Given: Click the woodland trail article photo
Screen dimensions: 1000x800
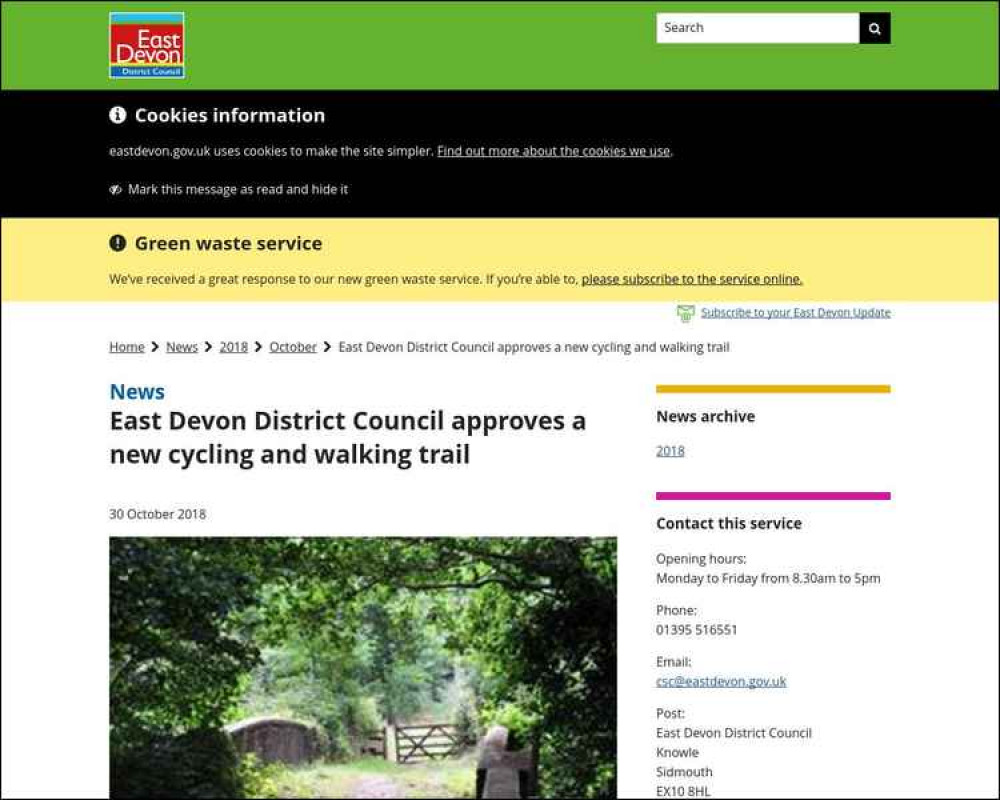Looking at the screenshot, I should coord(363,667).
